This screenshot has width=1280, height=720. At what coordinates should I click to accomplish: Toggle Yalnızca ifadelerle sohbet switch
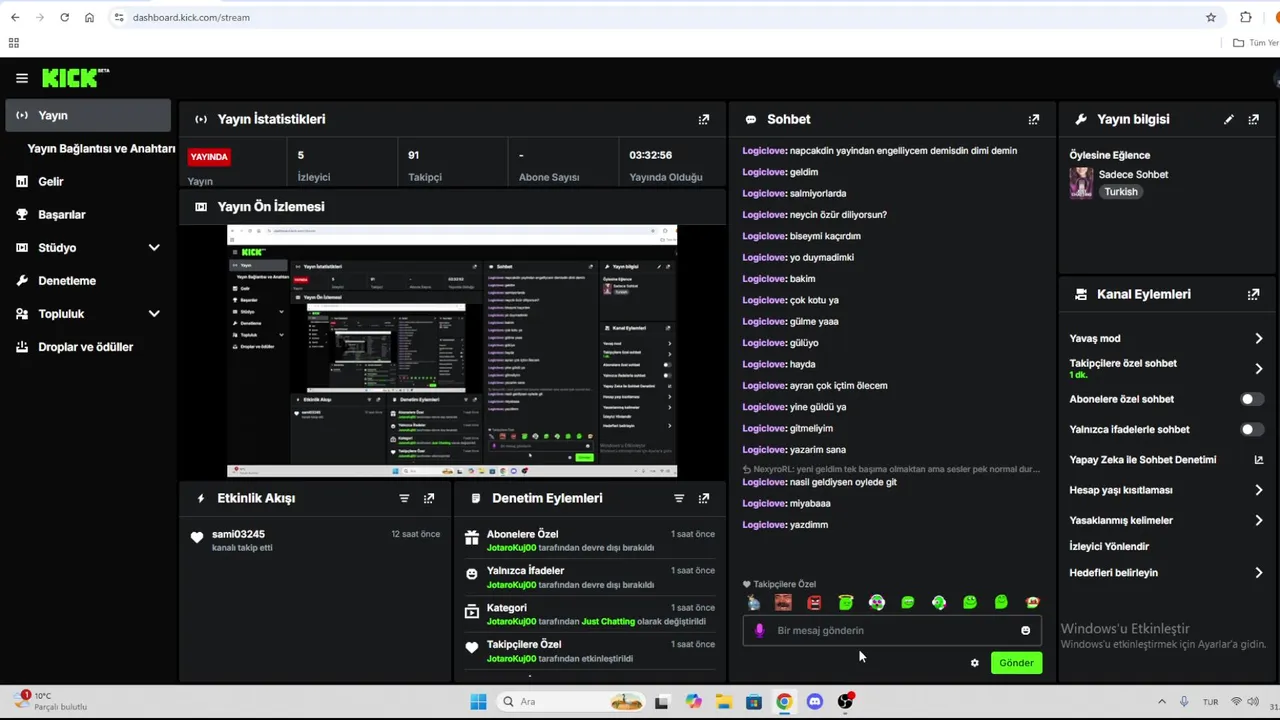[1251, 429]
